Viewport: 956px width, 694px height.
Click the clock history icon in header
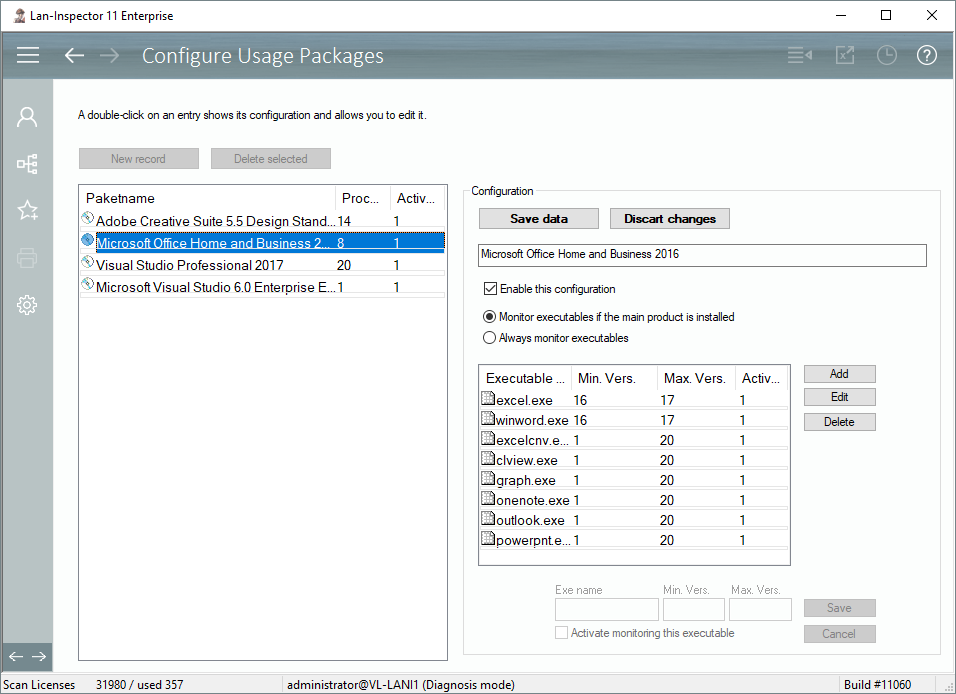[x=886, y=55]
